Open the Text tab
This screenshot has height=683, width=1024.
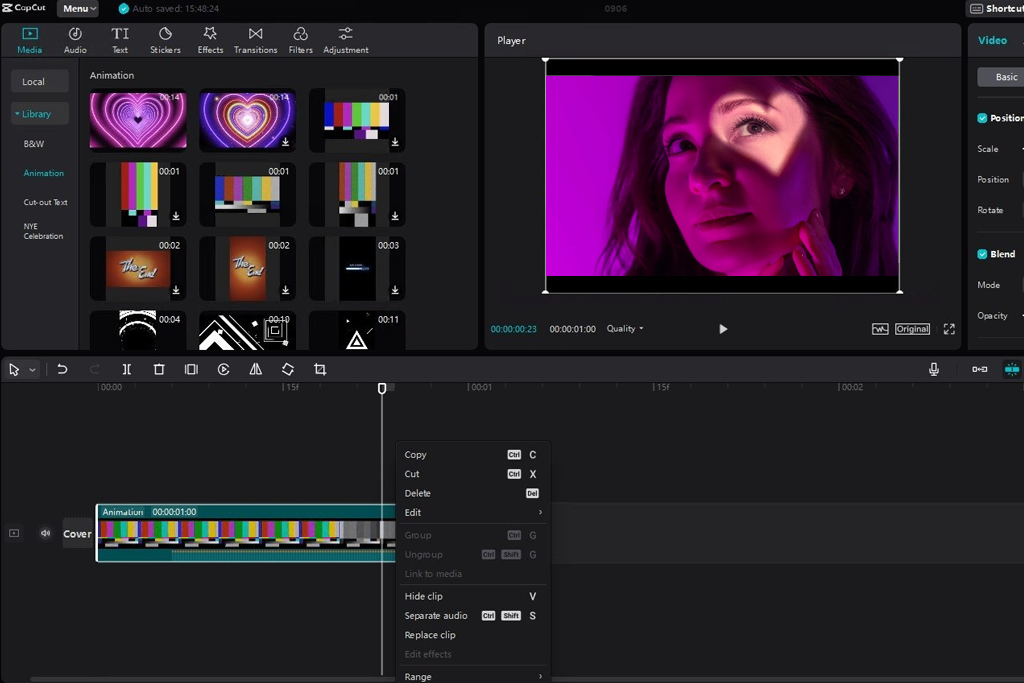click(120, 40)
